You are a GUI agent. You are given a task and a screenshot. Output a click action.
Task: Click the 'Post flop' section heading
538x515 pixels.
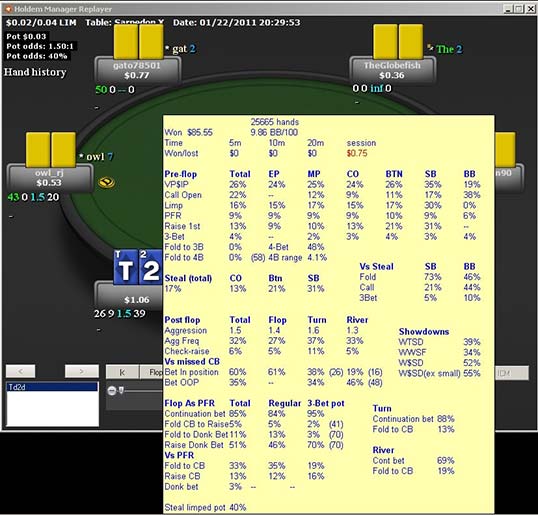coord(182,320)
